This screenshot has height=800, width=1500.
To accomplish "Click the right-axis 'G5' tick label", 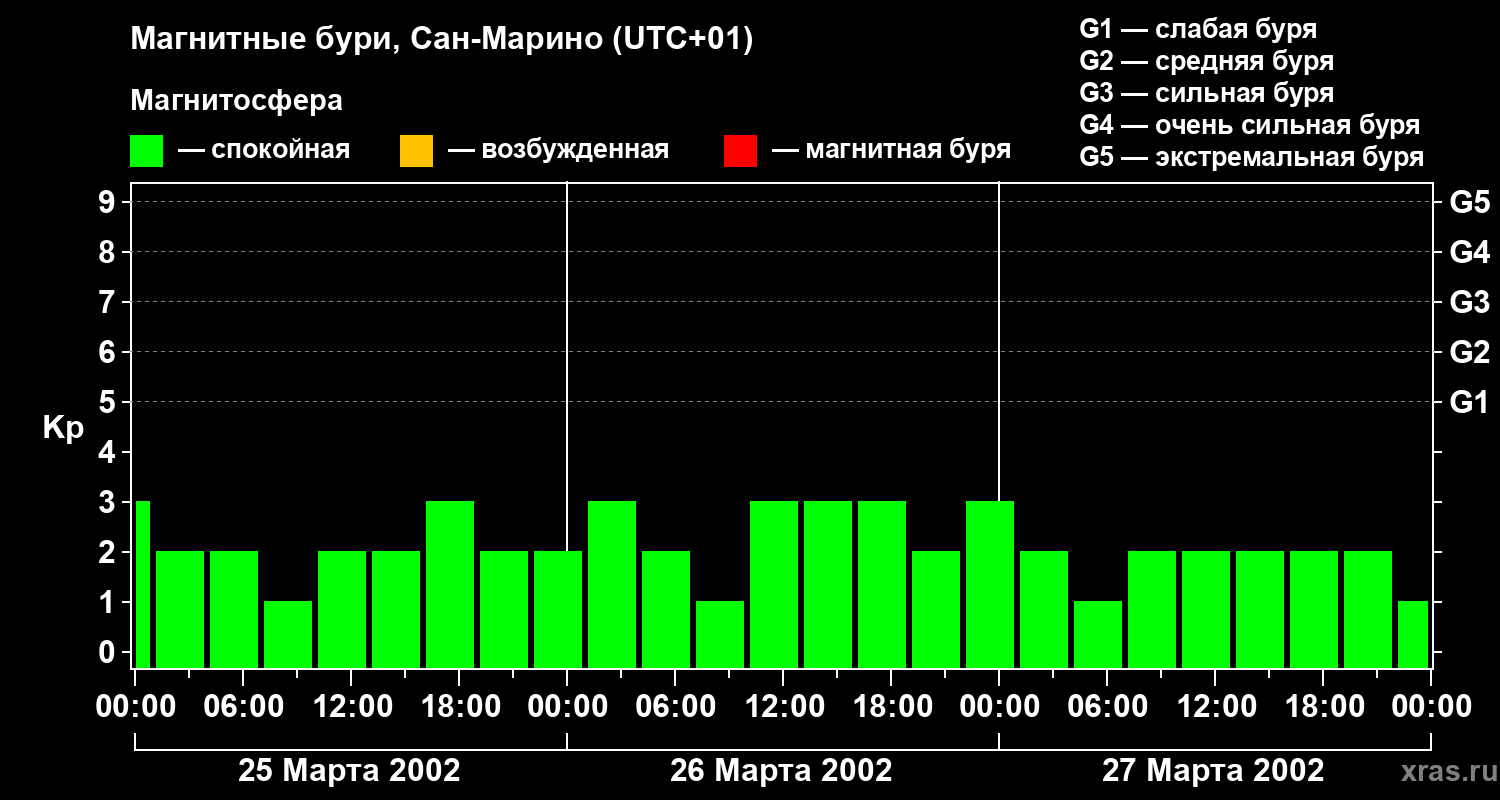I will coord(1470,202).
